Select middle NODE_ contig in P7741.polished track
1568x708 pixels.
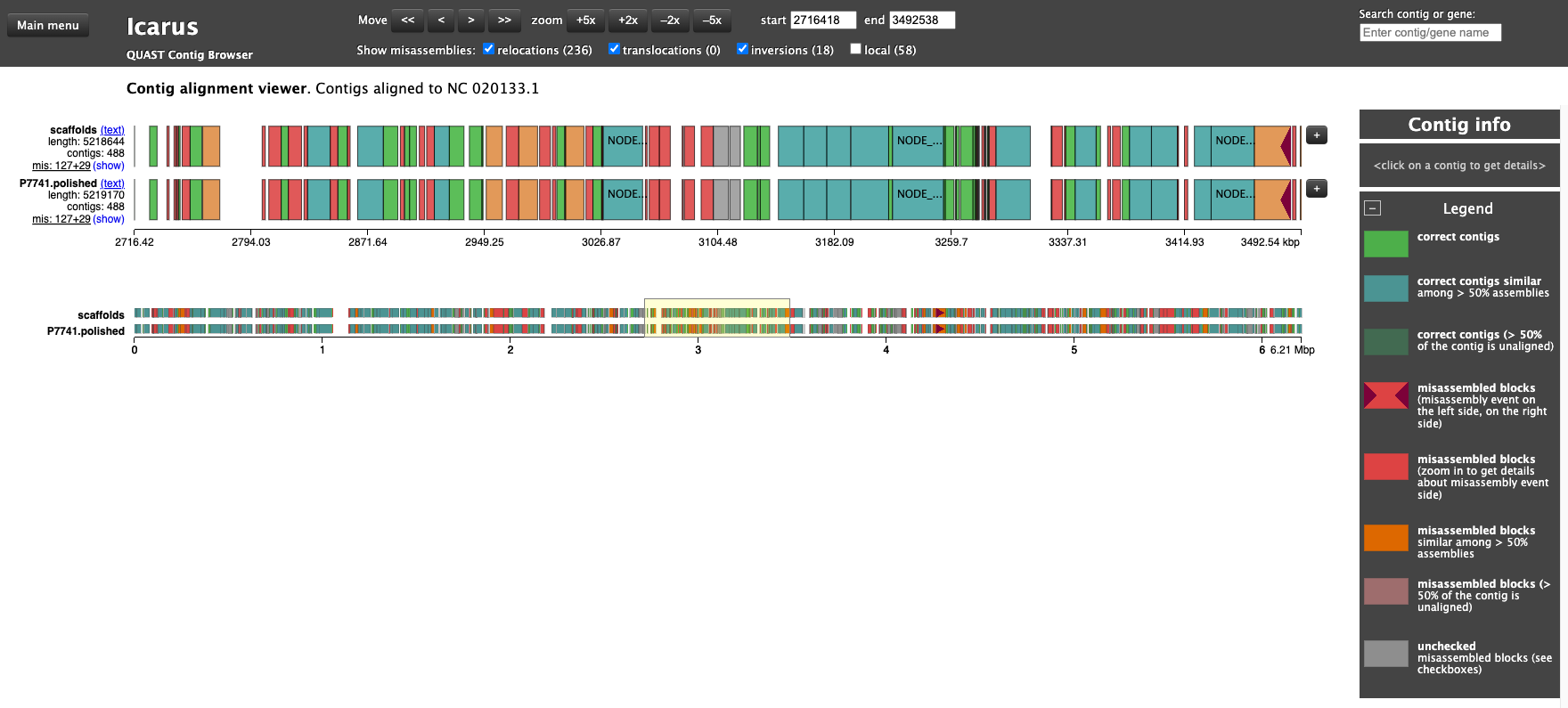[x=917, y=199]
